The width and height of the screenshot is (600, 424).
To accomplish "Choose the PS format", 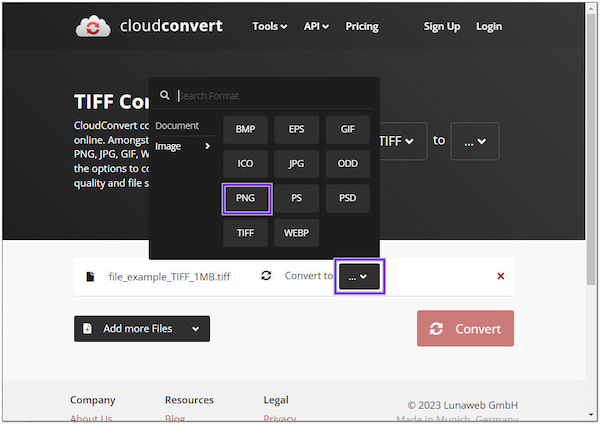I will [297, 198].
